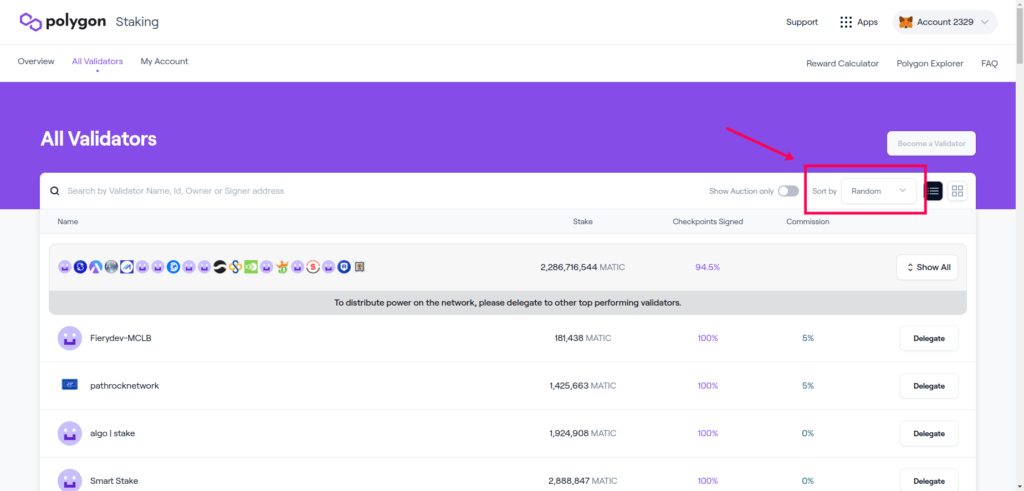
Task: Open the Sort by Random dropdown
Action: (878, 191)
